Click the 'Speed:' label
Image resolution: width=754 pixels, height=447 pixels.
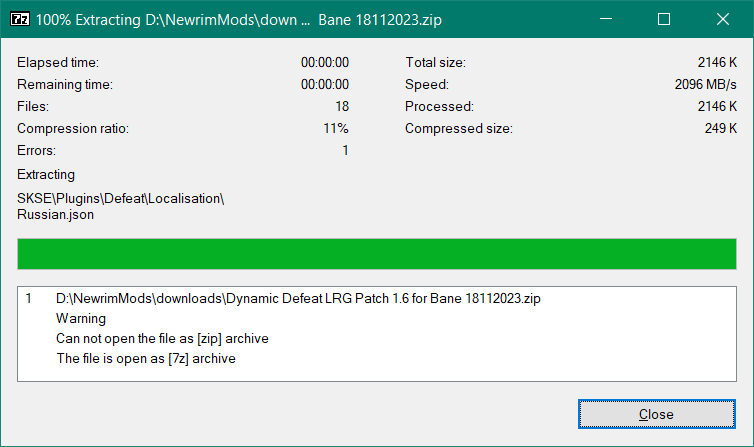[x=427, y=85]
